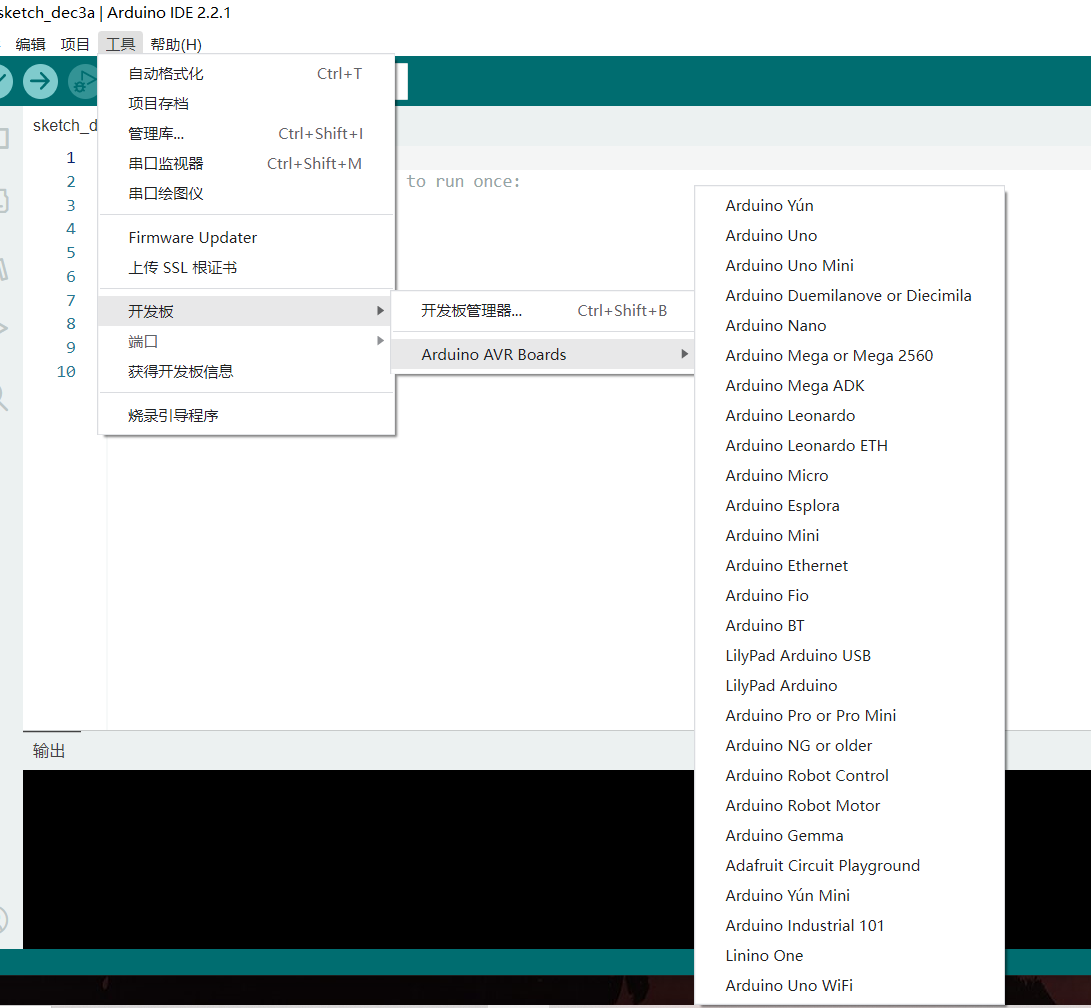Screen dimensions: 1091x1008
Task: Open the 项目 menu
Action: tap(75, 44)
